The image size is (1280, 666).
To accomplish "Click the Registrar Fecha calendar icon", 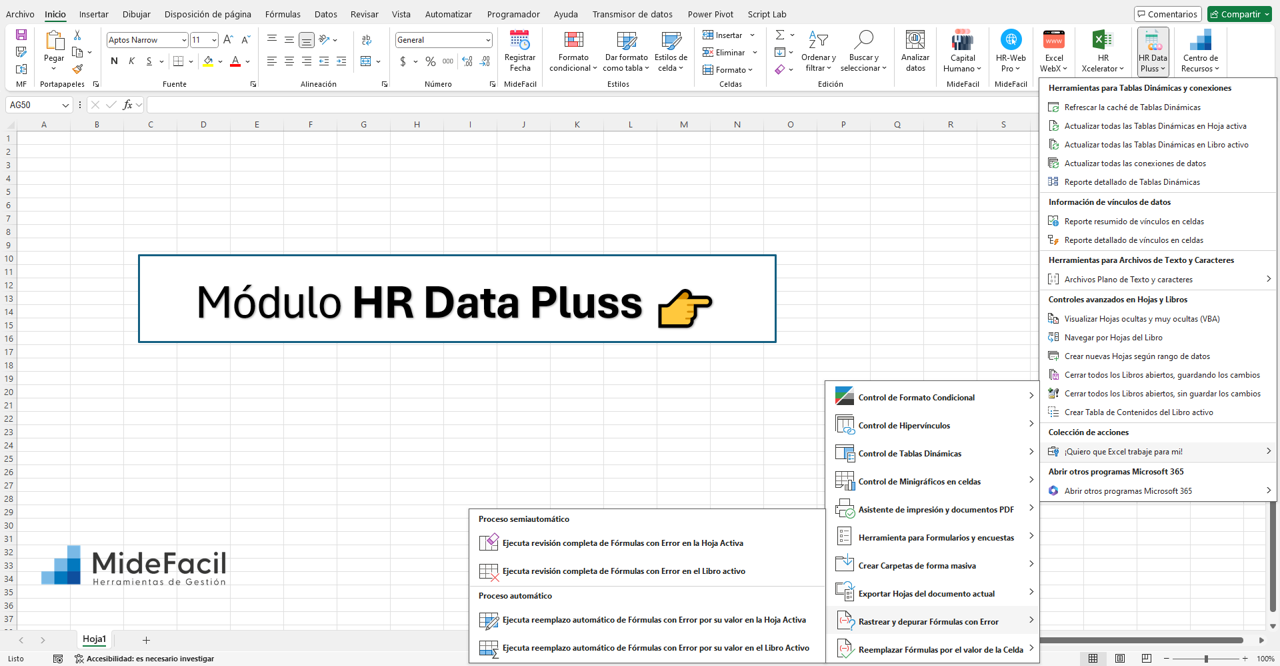I will pos(520,40).
